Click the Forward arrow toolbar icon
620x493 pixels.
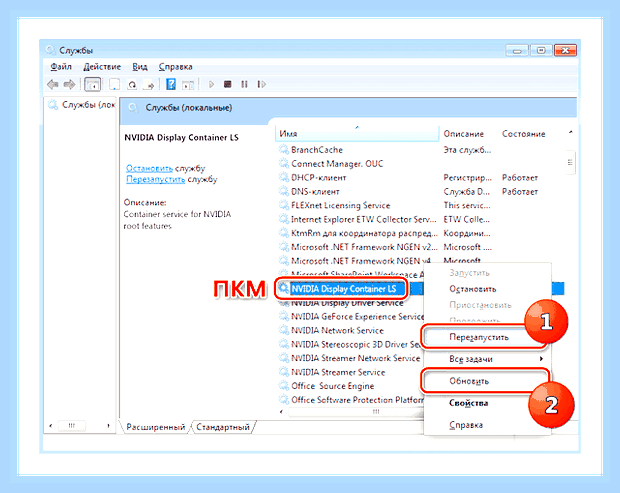coord(70,84)
